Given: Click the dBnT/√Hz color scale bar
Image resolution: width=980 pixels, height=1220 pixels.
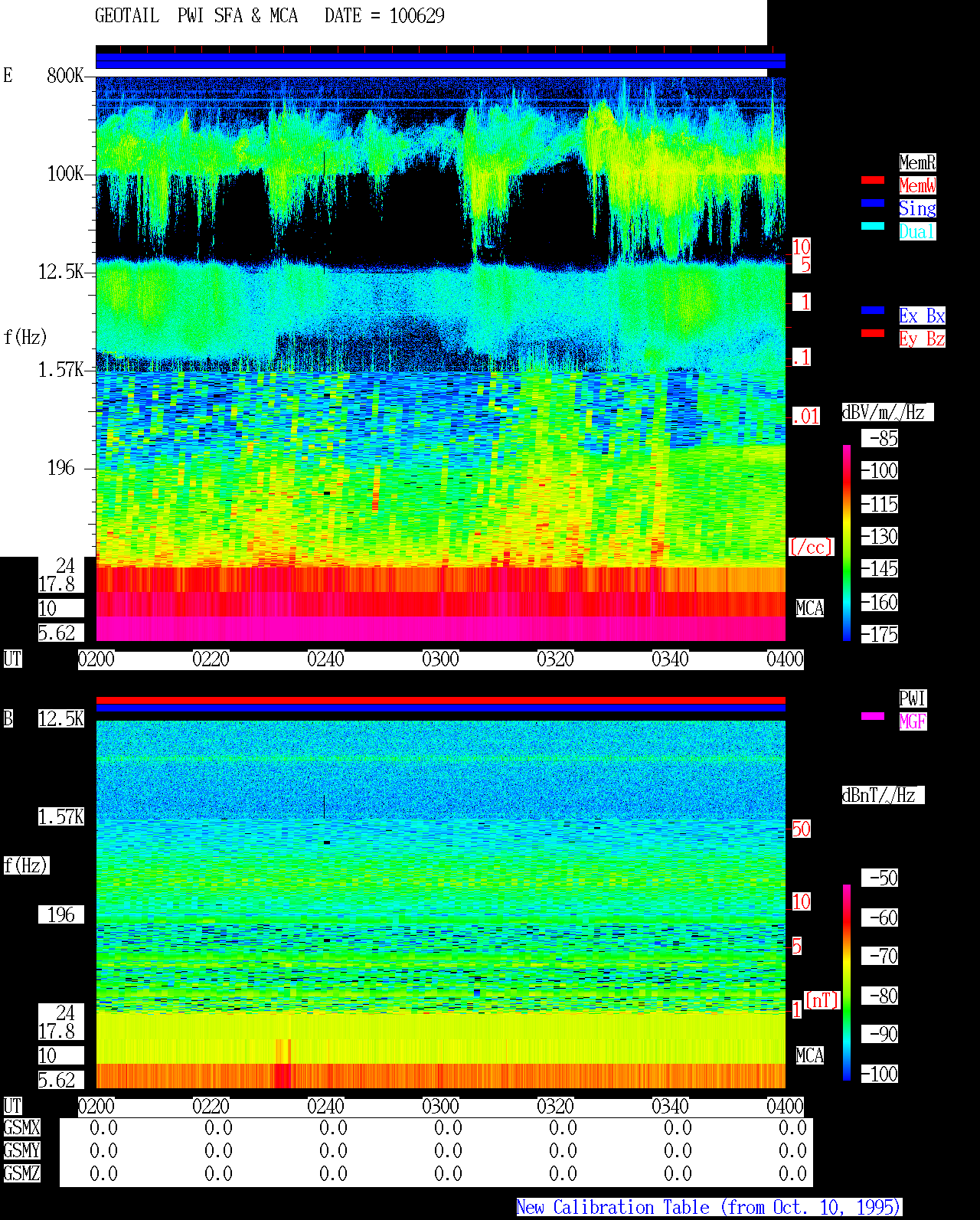Looking at the screenshot, I should [x=847, y=983].
